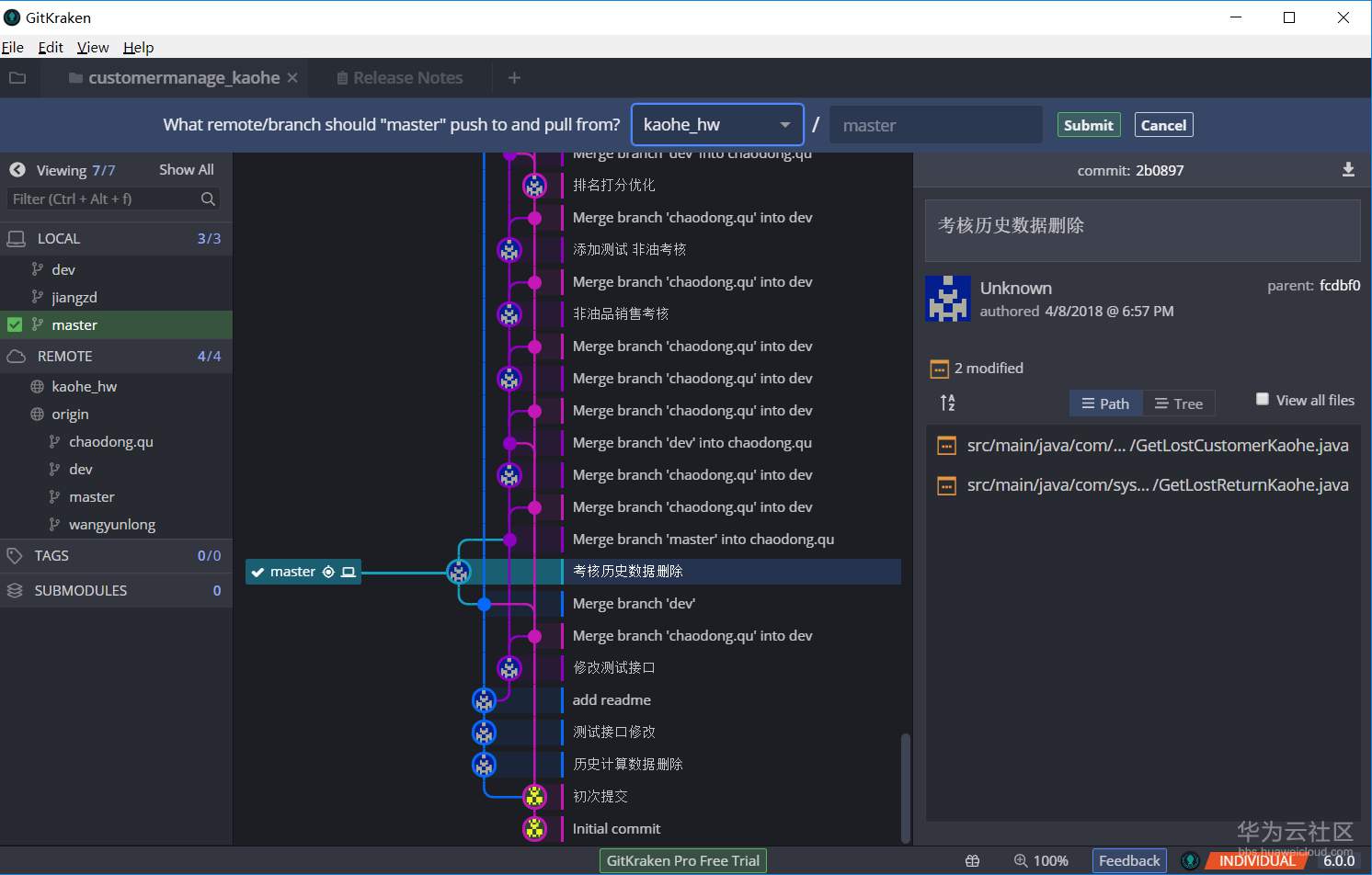This screenshot has height=875, width=1372.
Task: Add a new tab with plus icon
Action: 514,78
